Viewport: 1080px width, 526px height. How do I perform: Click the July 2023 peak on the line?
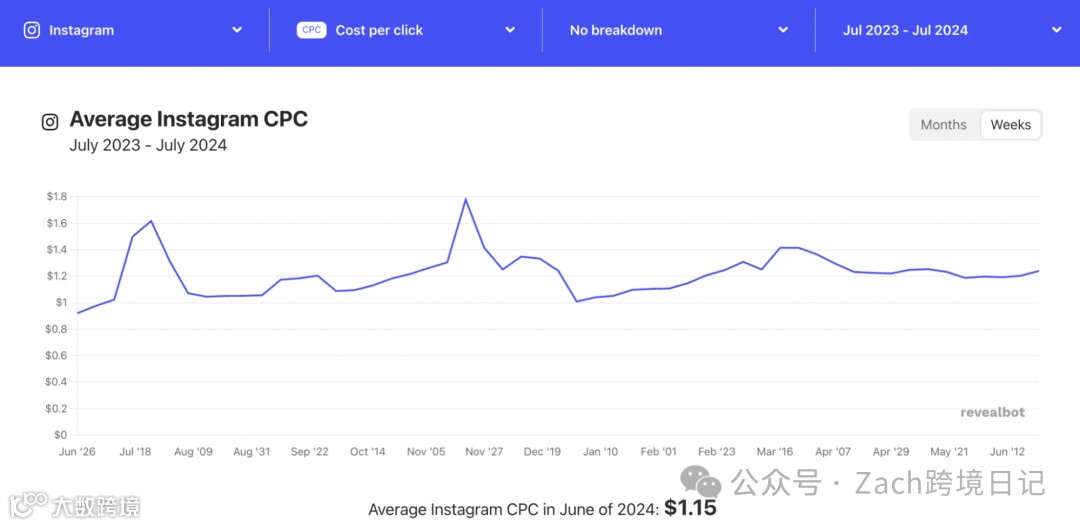[x=150, y=221]
